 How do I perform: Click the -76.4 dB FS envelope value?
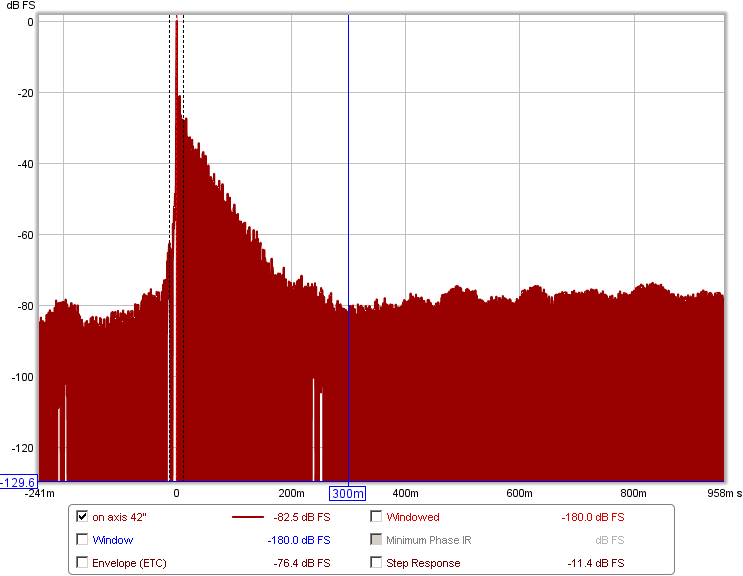tap(302, 563)
